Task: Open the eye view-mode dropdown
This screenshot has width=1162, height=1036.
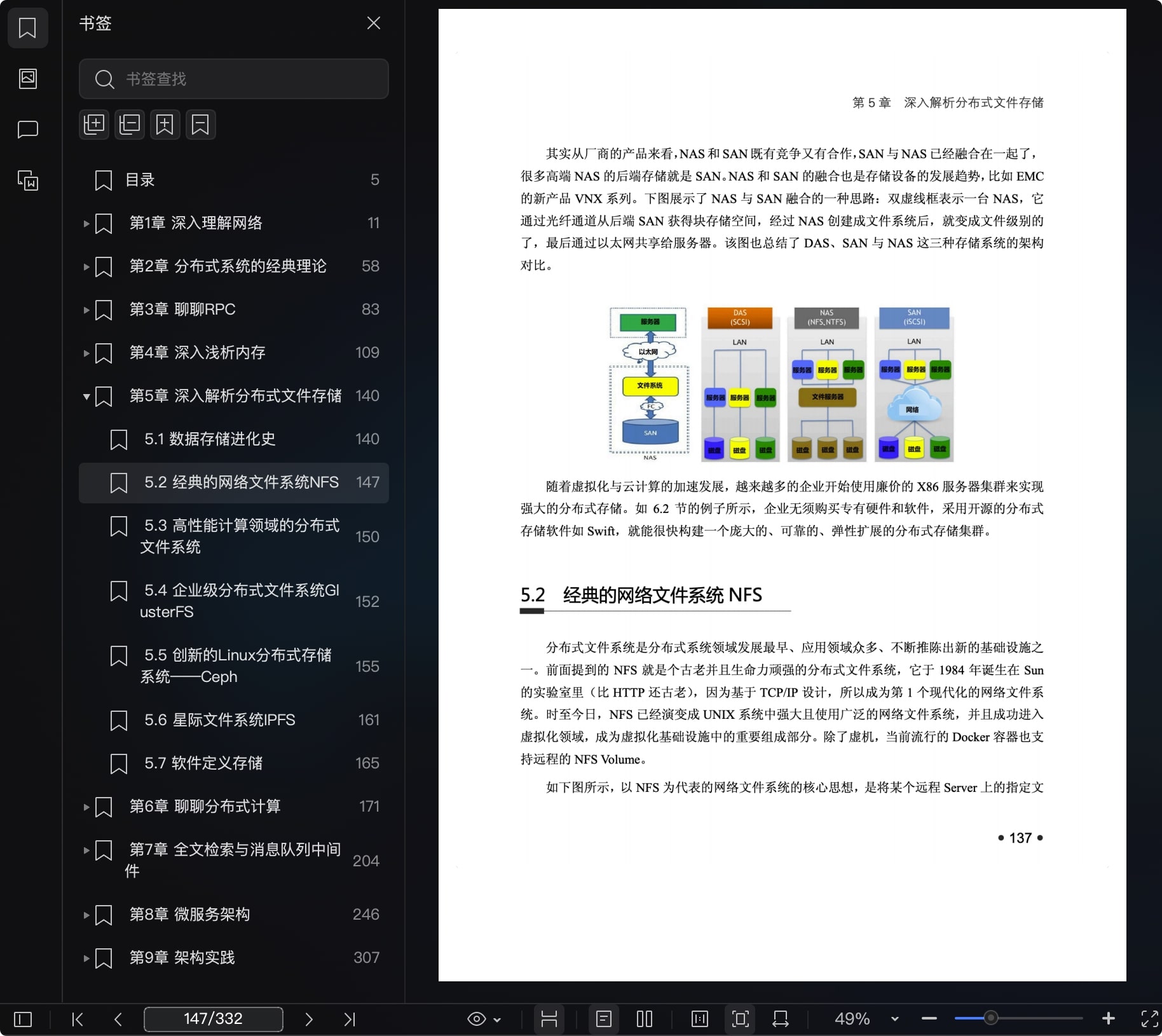Action: 484,1019
